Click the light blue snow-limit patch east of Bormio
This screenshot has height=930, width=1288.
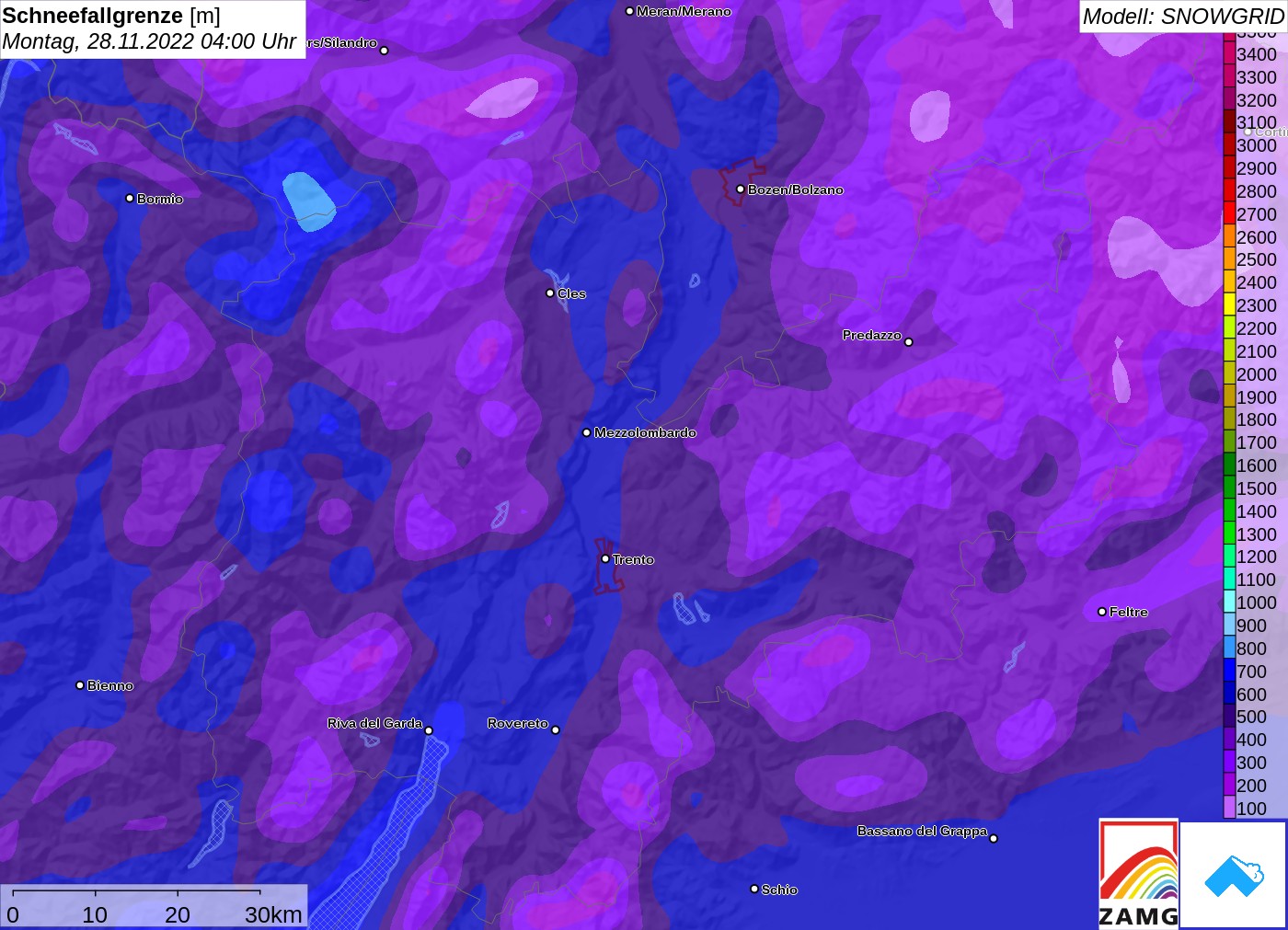(308, 201)
